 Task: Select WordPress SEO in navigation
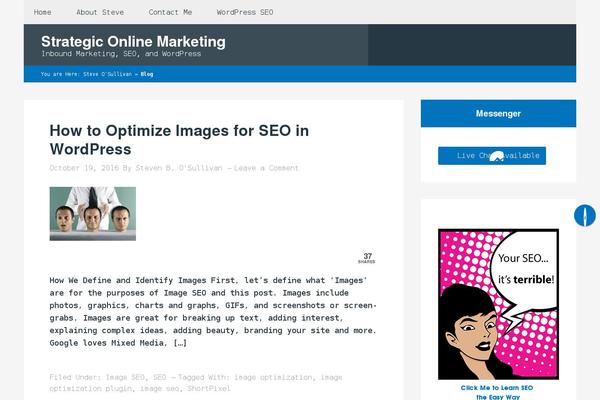coord(245,12)
